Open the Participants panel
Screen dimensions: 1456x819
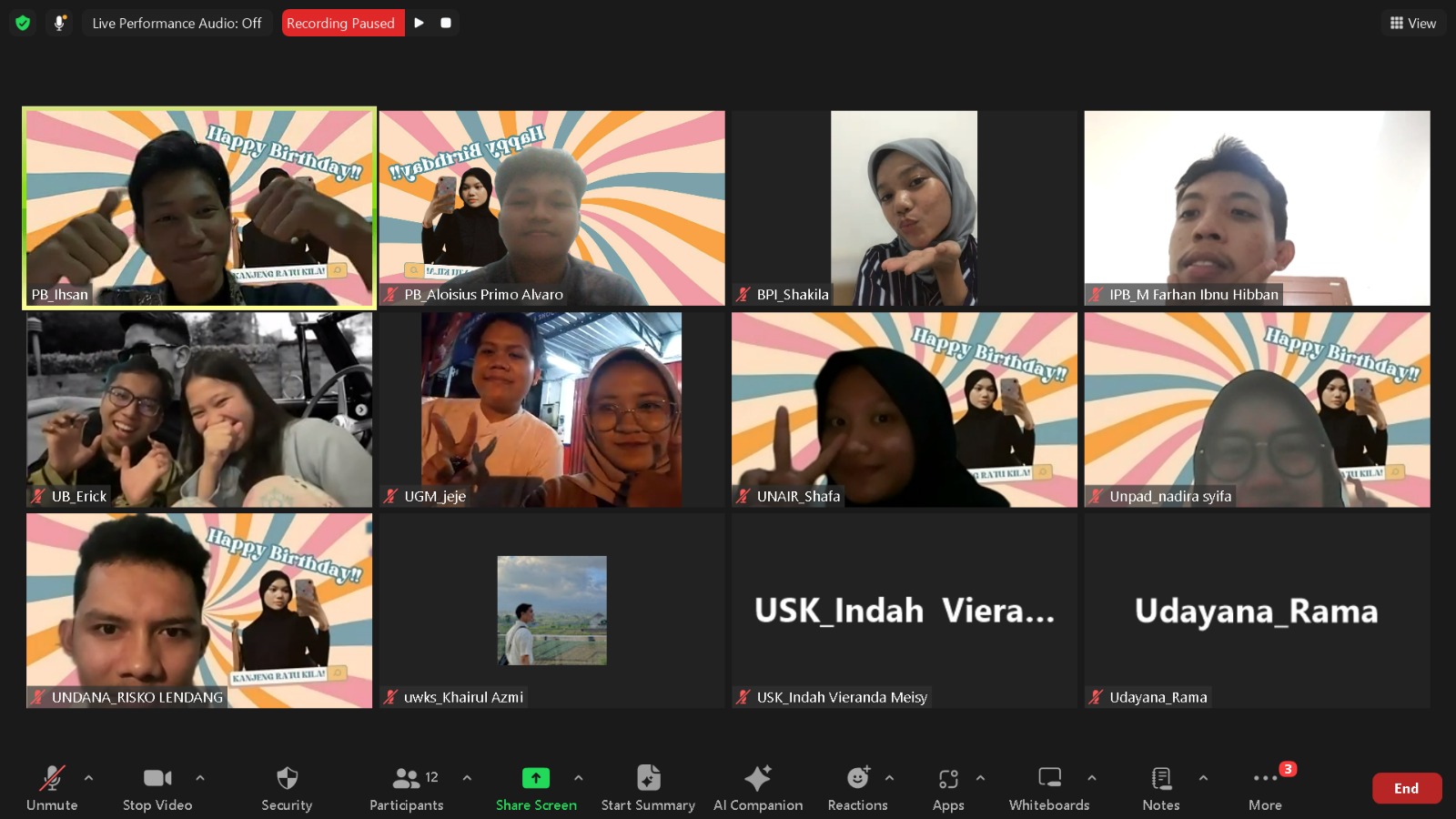406,788
